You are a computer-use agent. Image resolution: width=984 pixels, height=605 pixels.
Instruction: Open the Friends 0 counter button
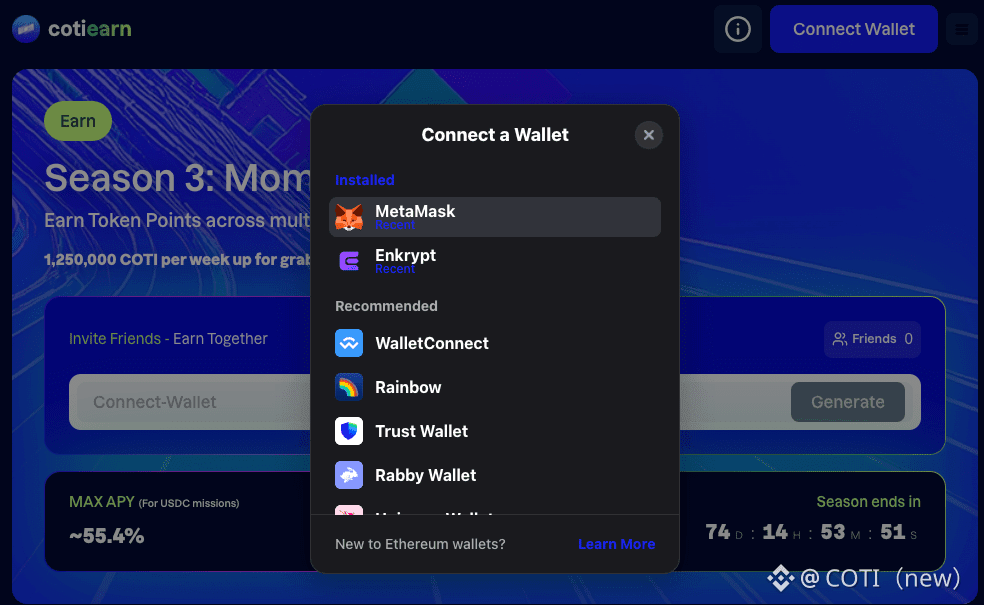(x=872, y=339)
